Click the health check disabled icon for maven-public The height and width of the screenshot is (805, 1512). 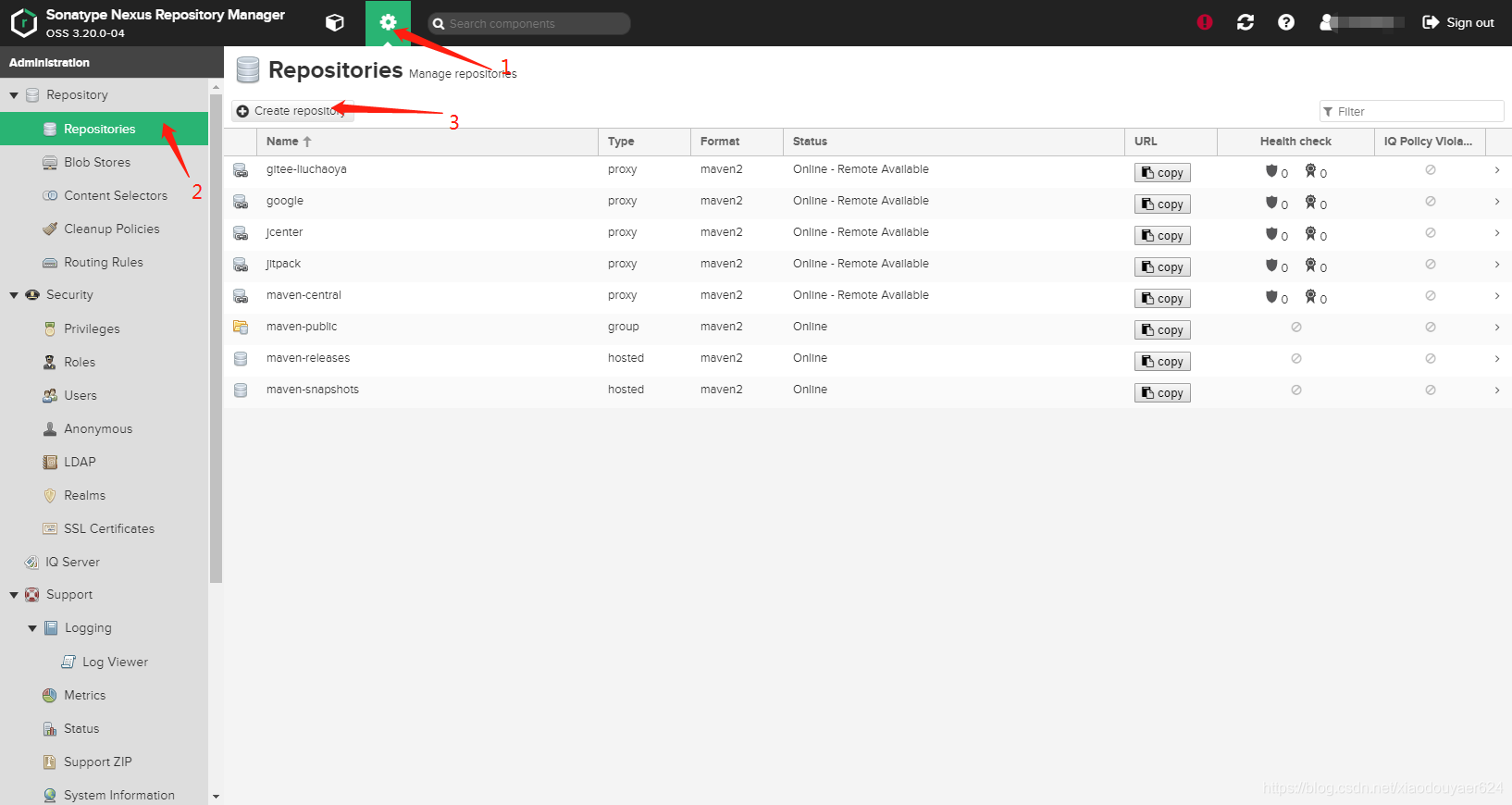1296,328
